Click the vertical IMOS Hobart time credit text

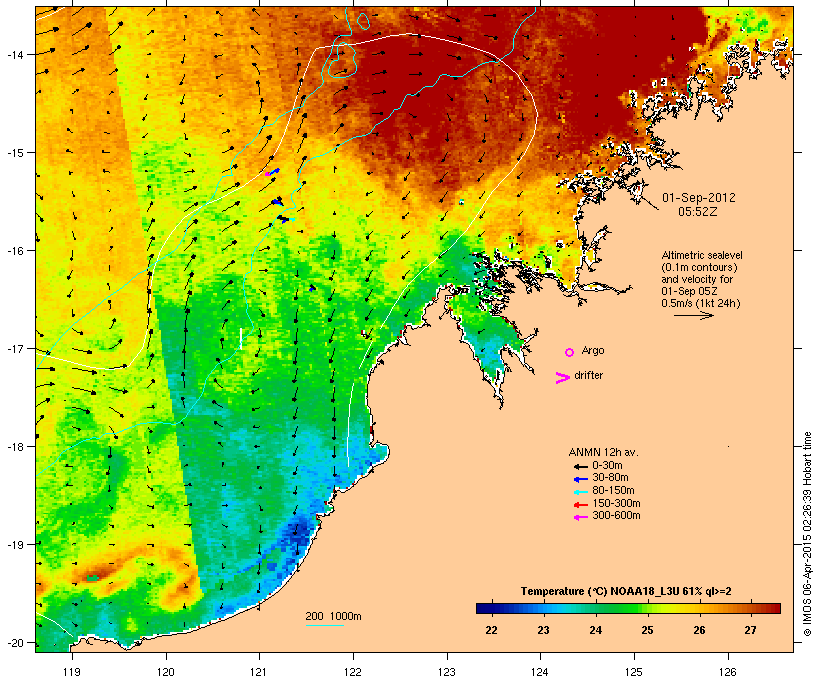point(807,534)
